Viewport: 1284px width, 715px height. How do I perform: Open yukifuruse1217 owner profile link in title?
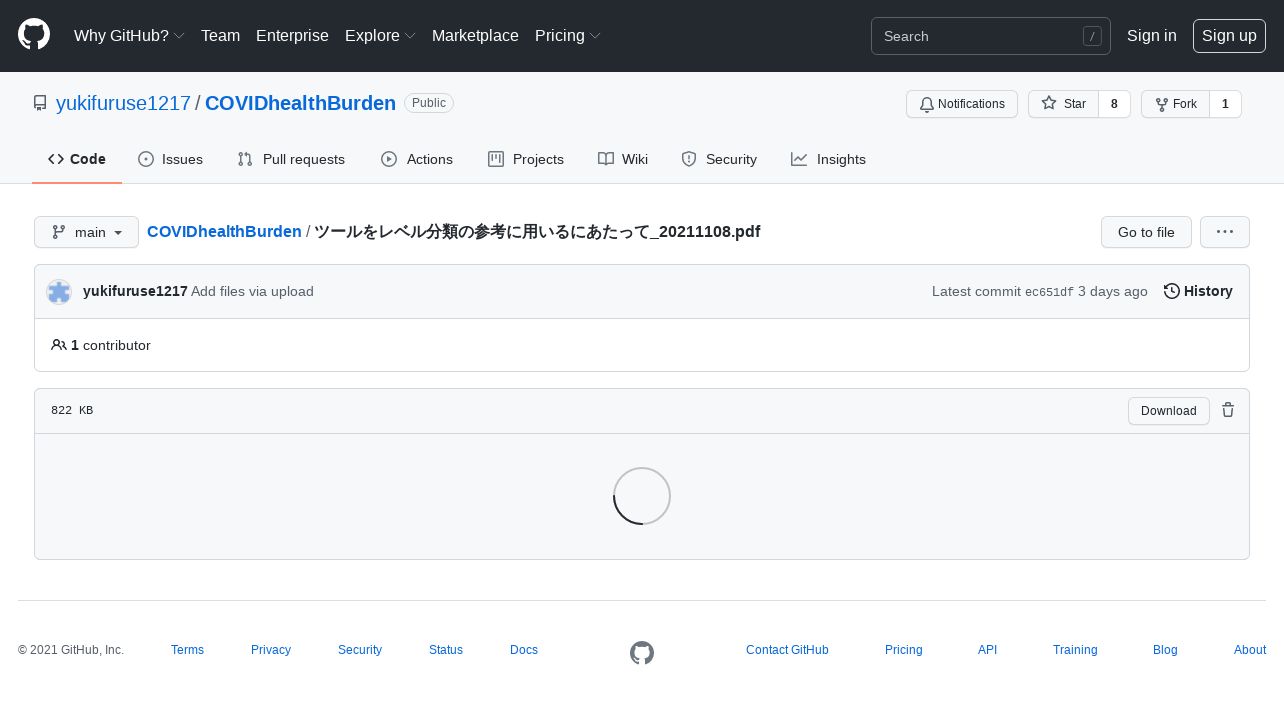coord(123,103)
